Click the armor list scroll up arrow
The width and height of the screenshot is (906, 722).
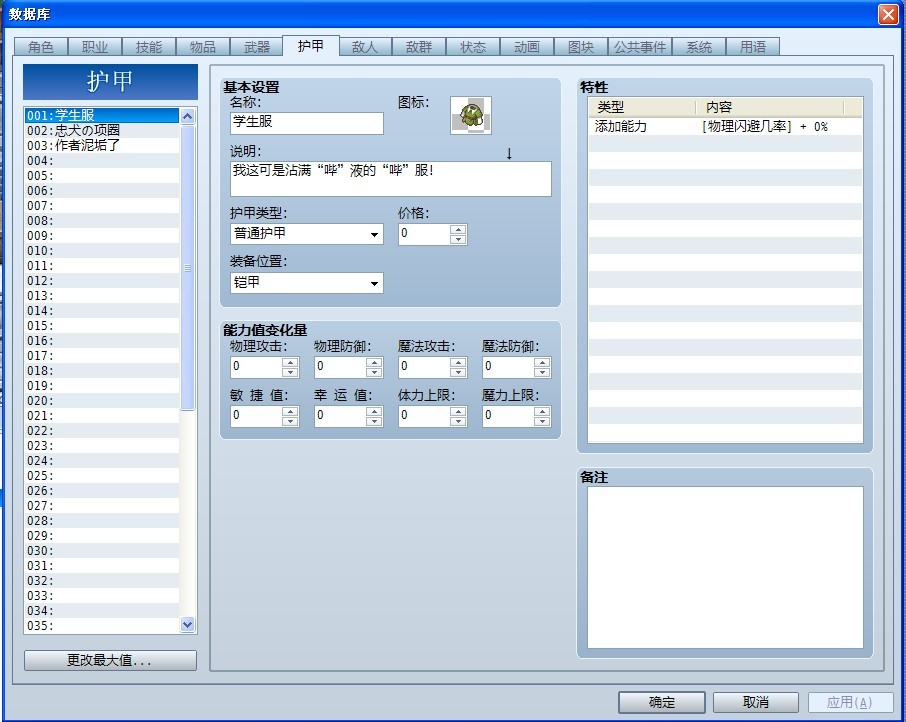[x=187, y=116]
